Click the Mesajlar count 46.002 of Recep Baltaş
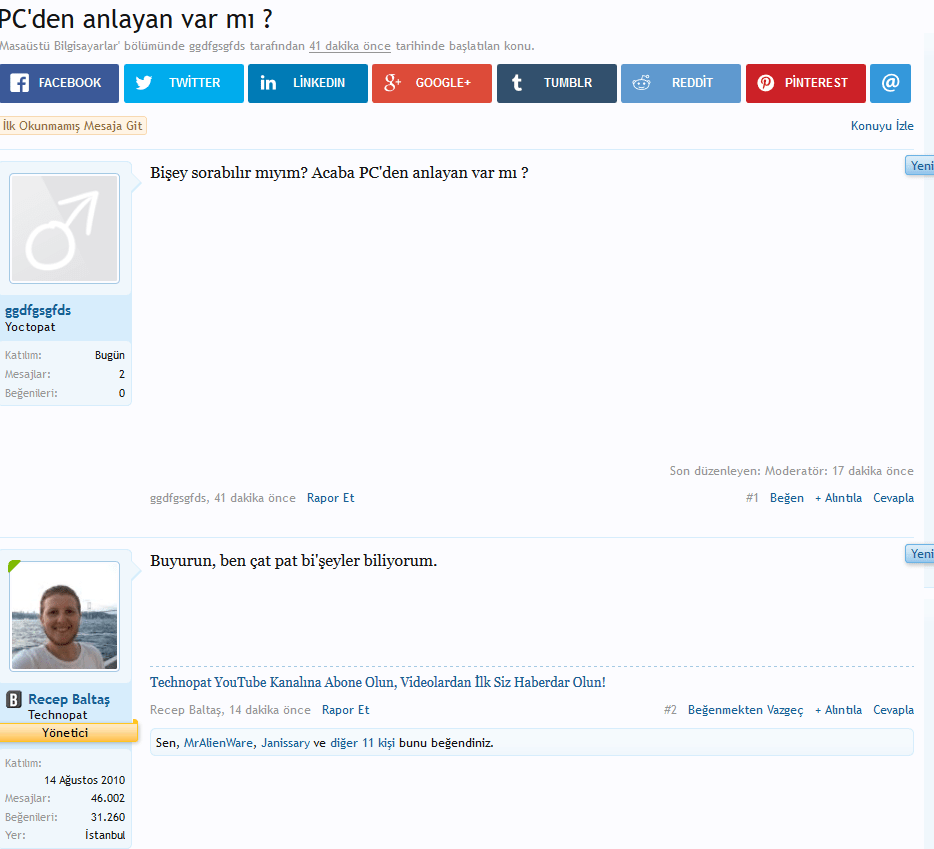This screenshot has width=934, height=849. 108,798
